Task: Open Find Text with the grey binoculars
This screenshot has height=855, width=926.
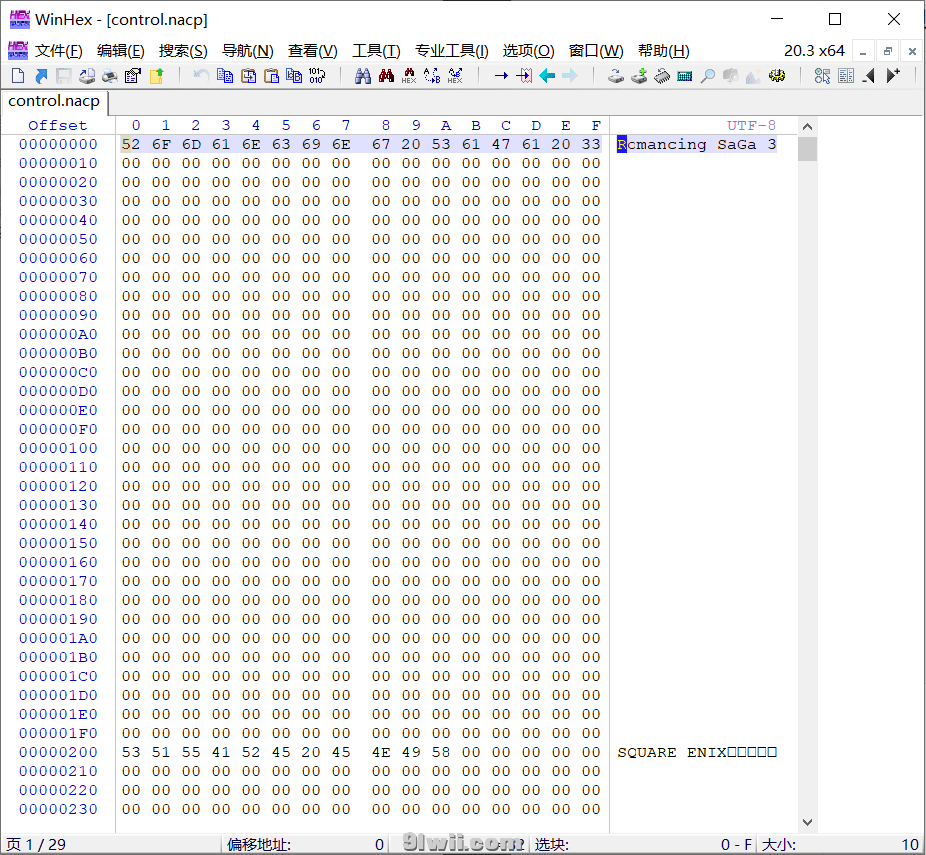Action: 363,76
